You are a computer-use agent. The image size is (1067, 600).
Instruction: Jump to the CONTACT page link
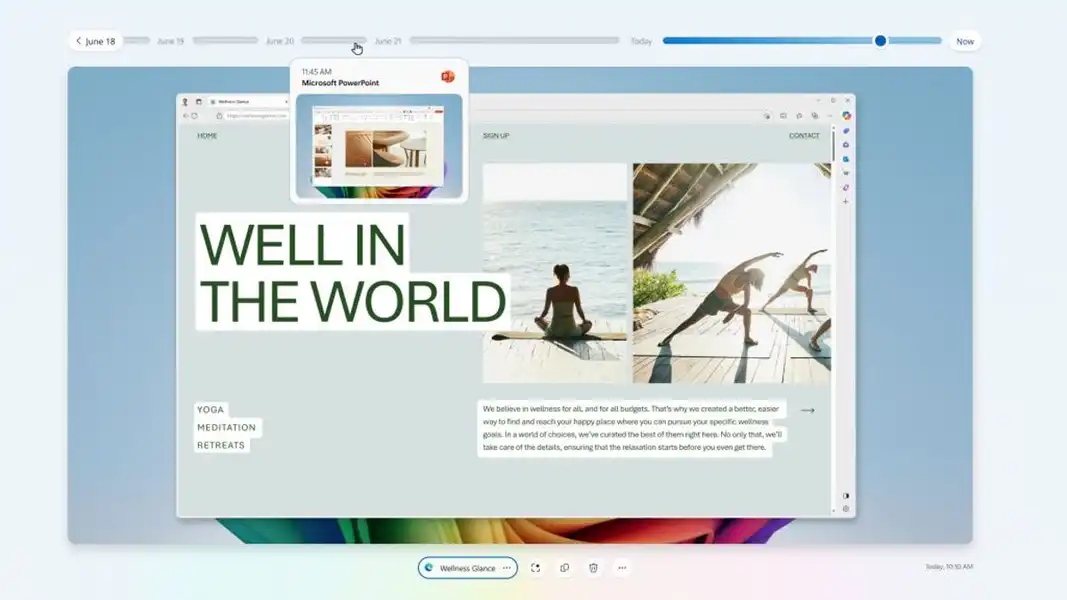tap(803, 136)
